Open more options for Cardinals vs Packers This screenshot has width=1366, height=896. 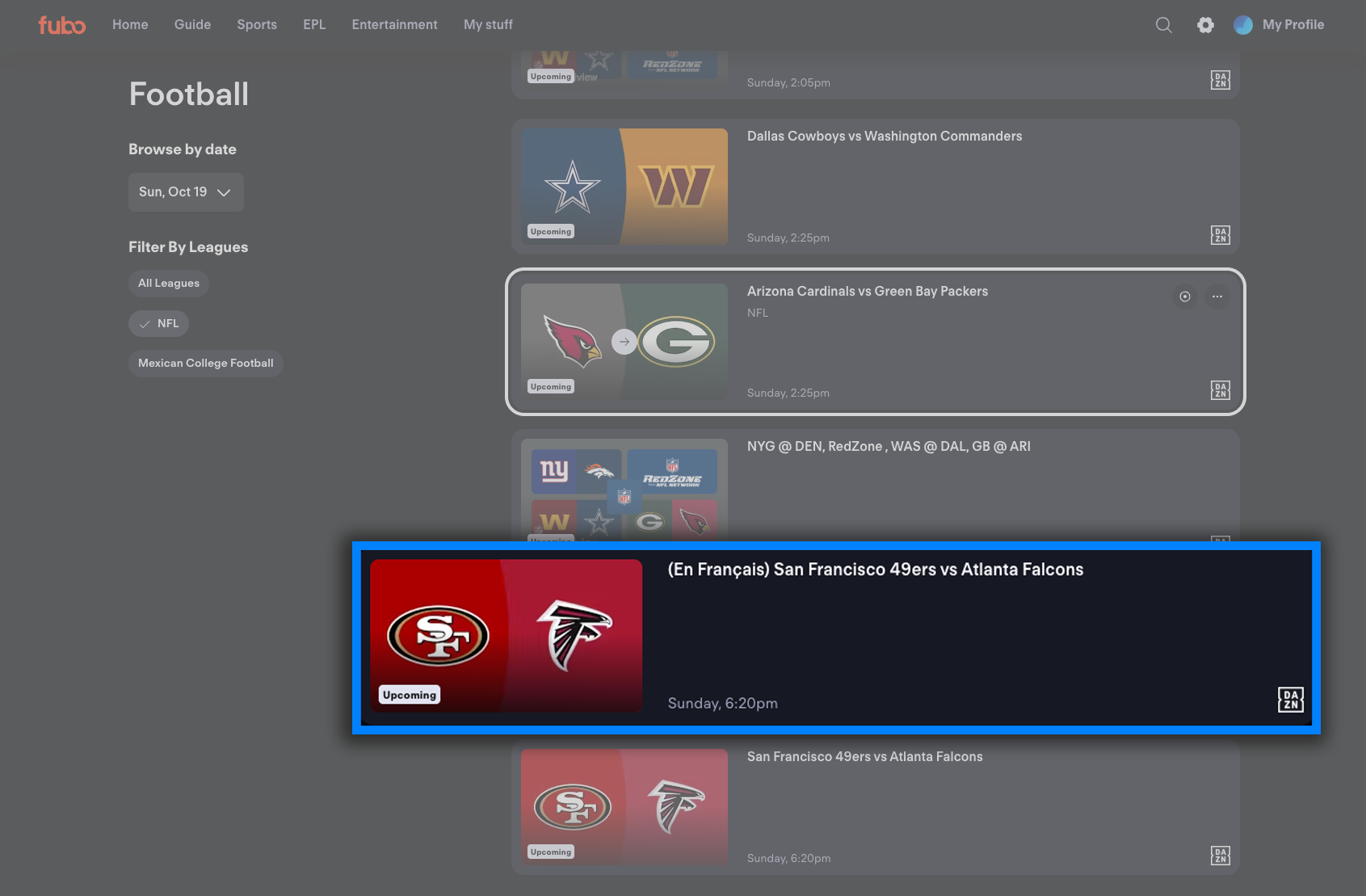coord(1217,297)
